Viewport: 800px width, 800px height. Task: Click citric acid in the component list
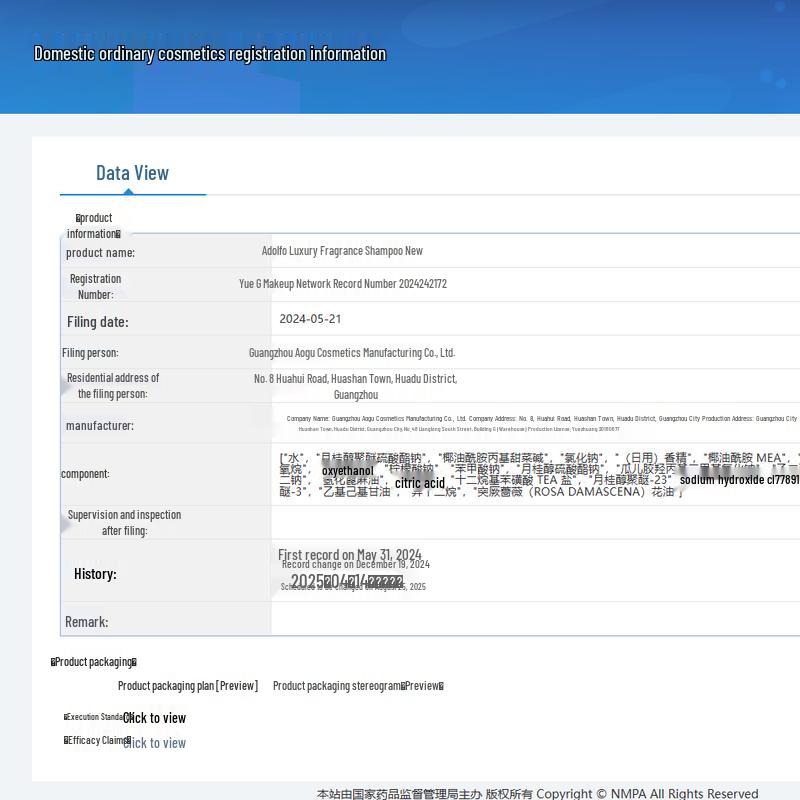[x=420, y=483]
